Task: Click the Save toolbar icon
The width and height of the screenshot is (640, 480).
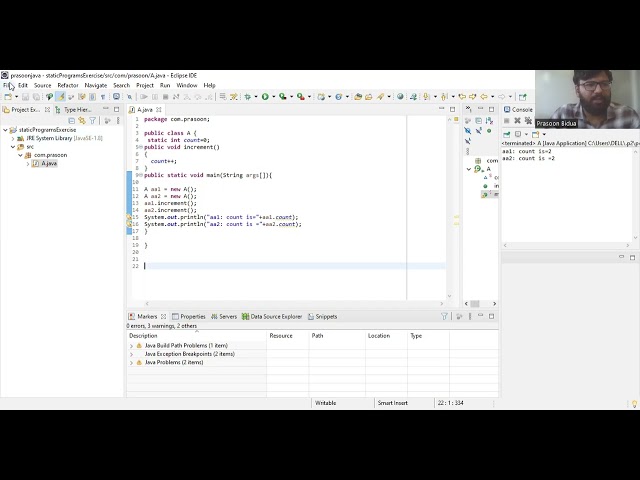Action: coord(25,97)
